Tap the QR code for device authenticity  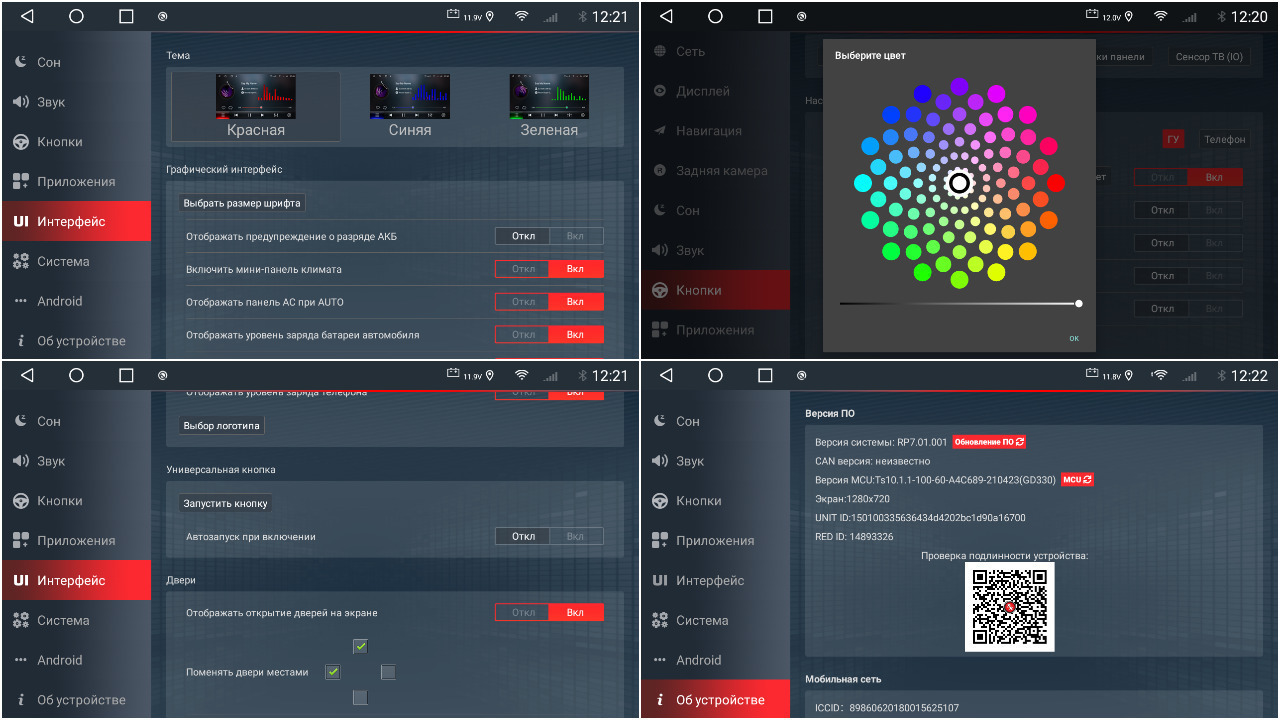[x=1009, y=607]
